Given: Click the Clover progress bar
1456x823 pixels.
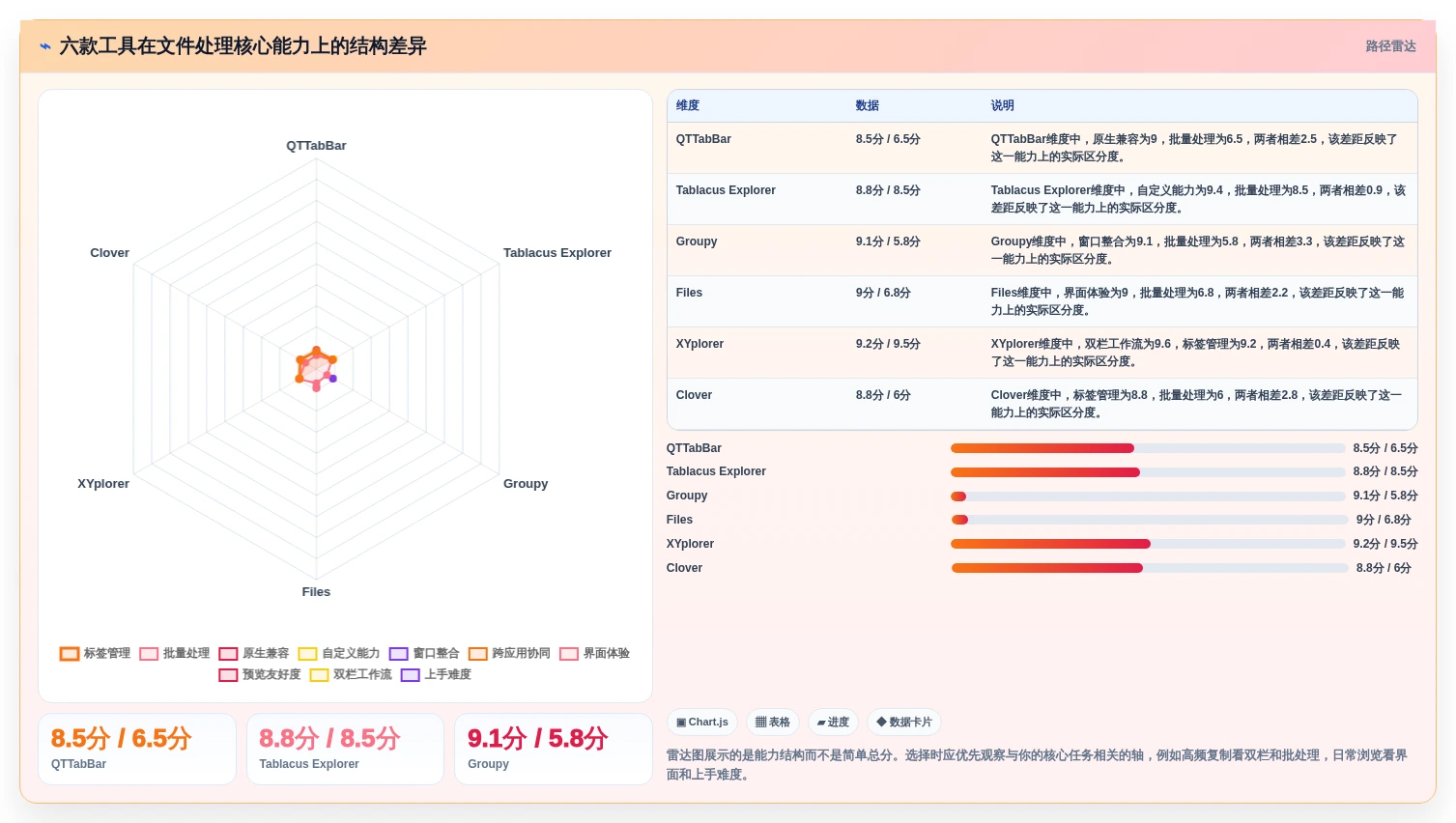Looking at the screenshot, I should tap(1150, 568).
